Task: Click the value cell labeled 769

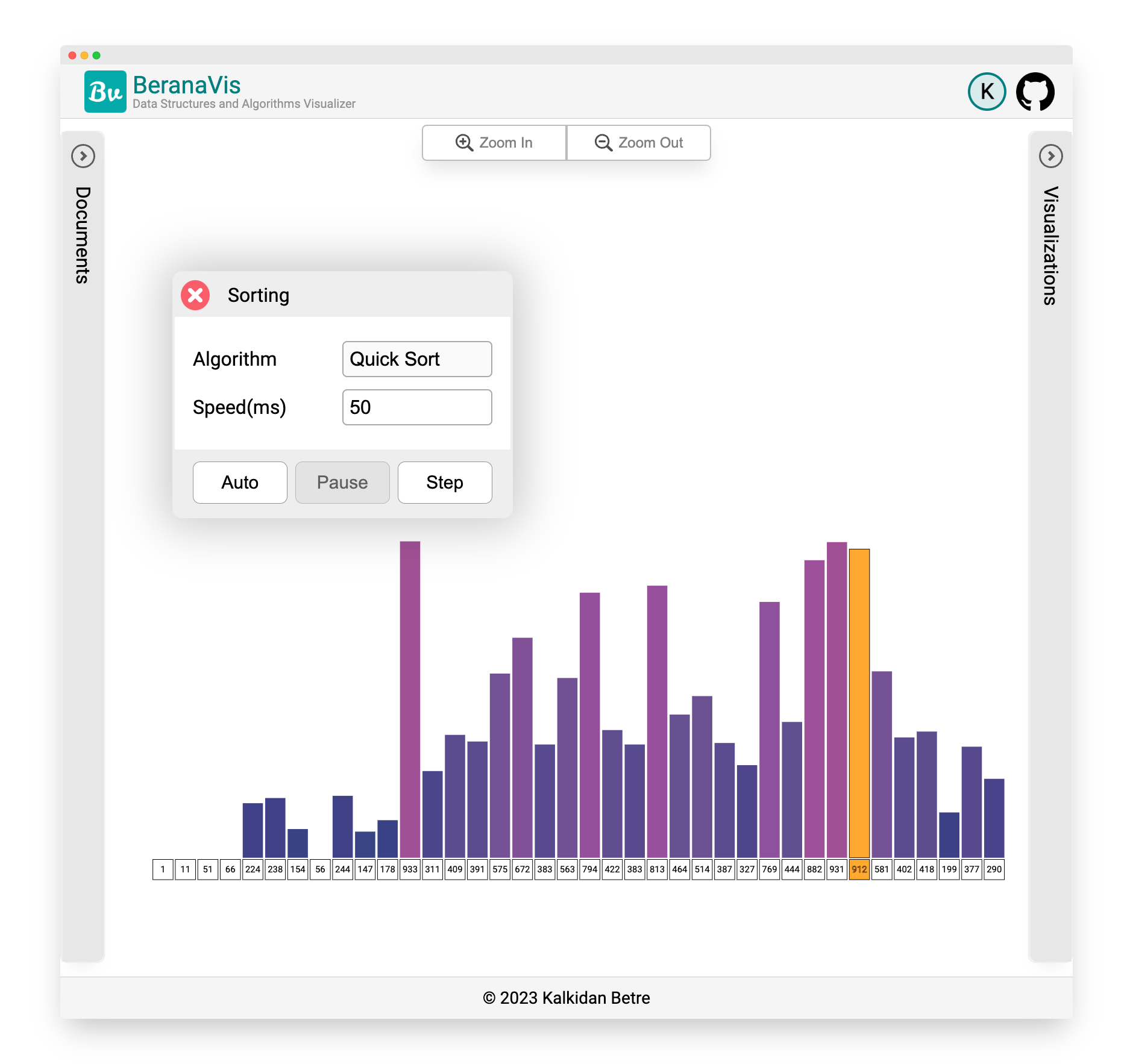Action: coord(770,869)
